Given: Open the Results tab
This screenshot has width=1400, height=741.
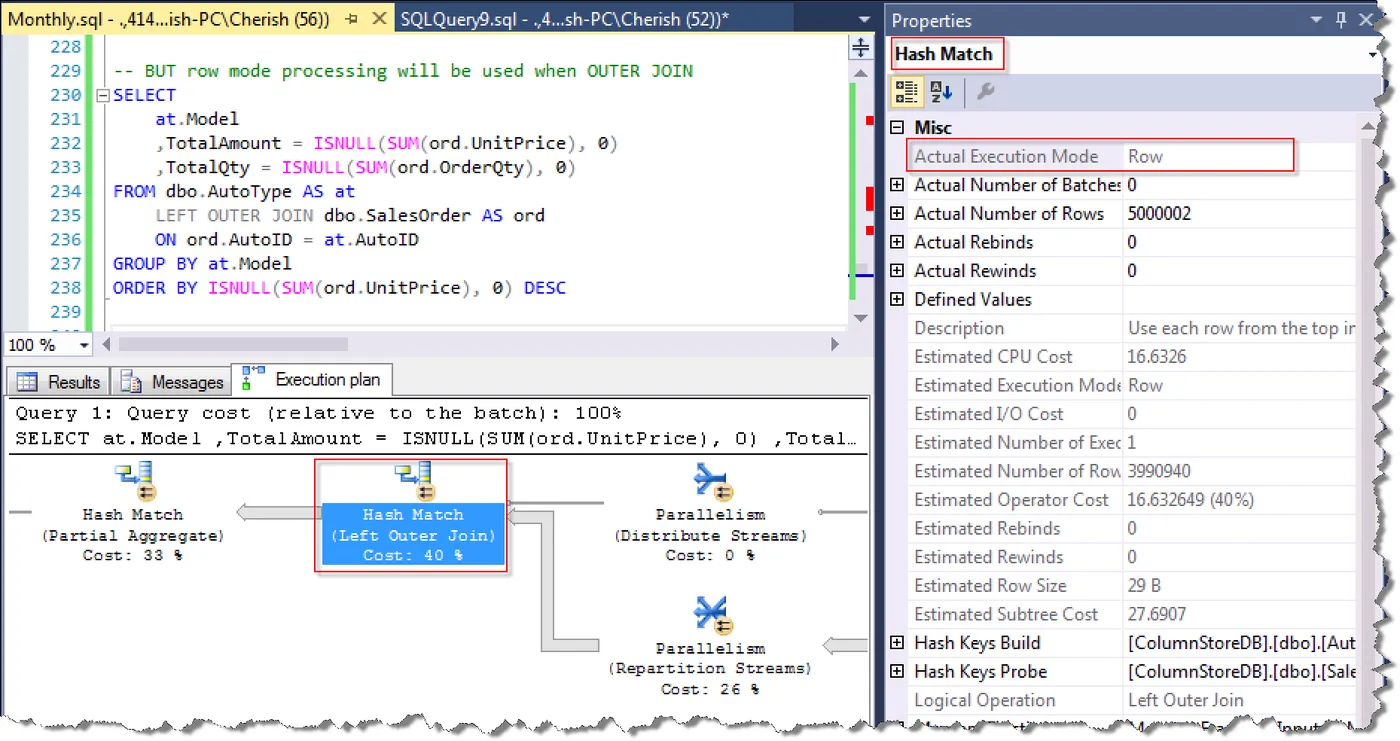Looking at the screenshot, I should [60, 382].
